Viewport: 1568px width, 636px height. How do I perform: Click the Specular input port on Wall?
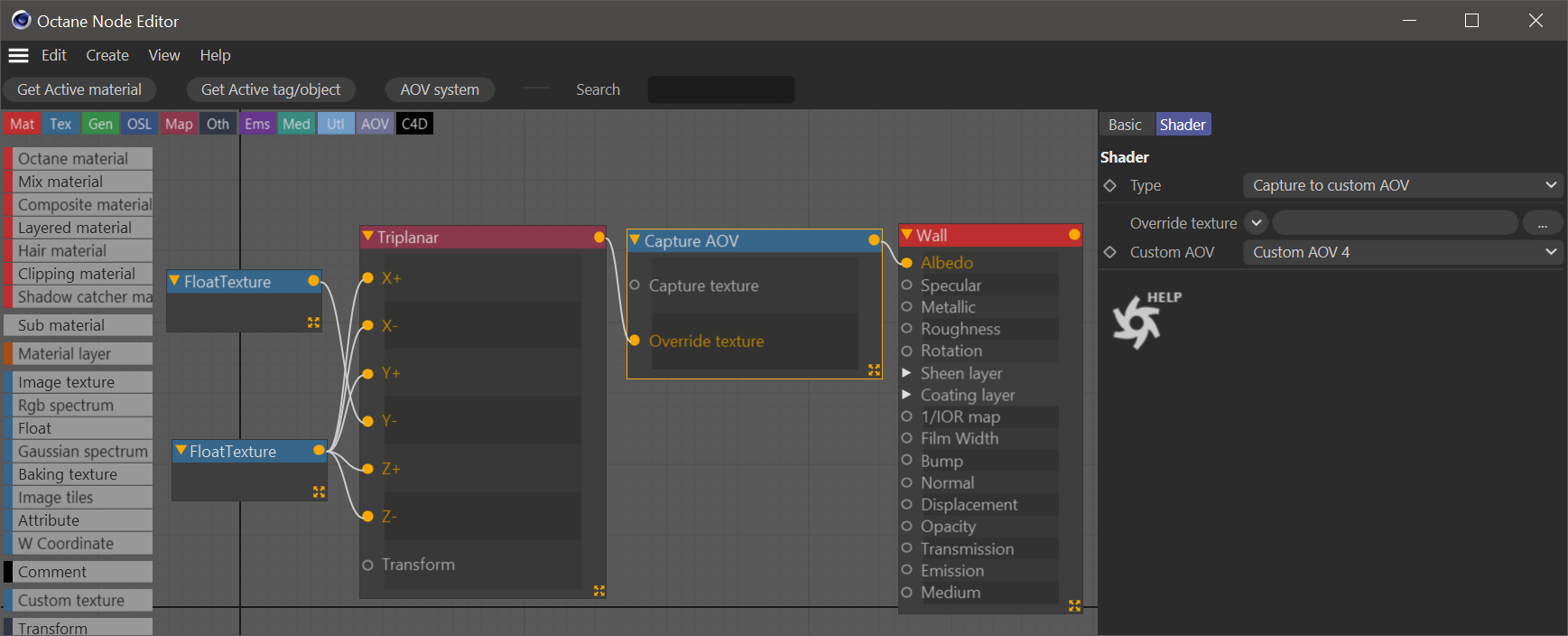point(906,285)
